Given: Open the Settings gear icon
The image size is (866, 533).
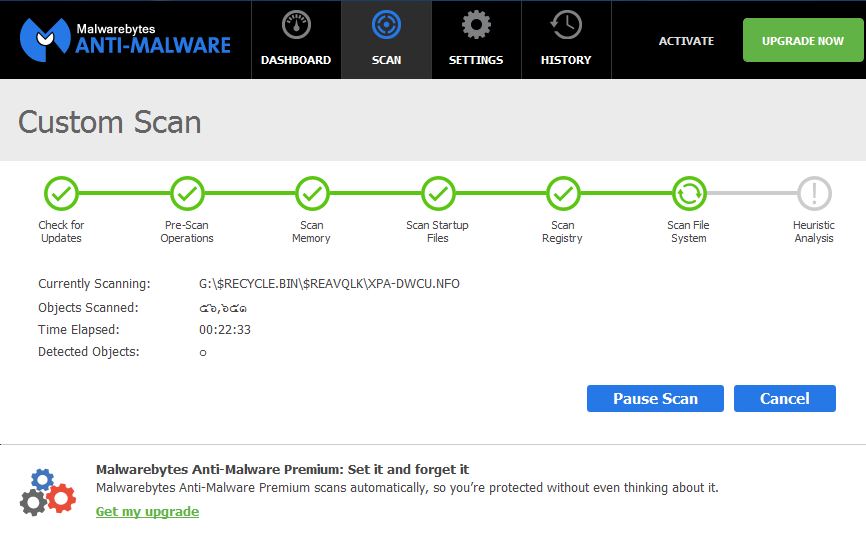Looking at the screenshot, I should tap(476, 25).
